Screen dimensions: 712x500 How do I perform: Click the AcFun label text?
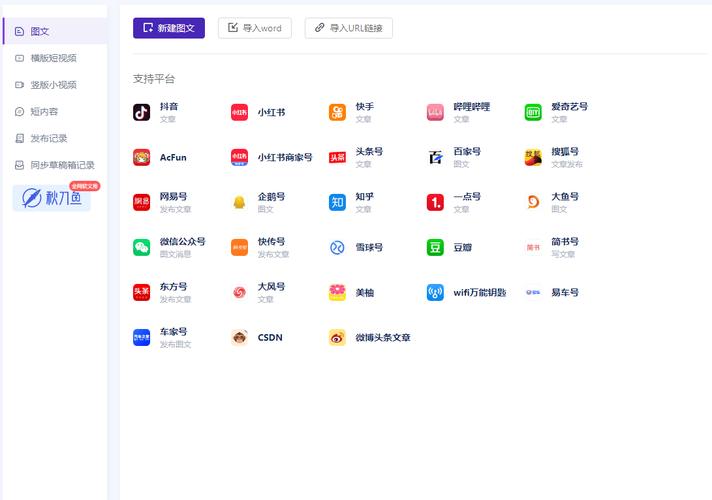(173, 158)
